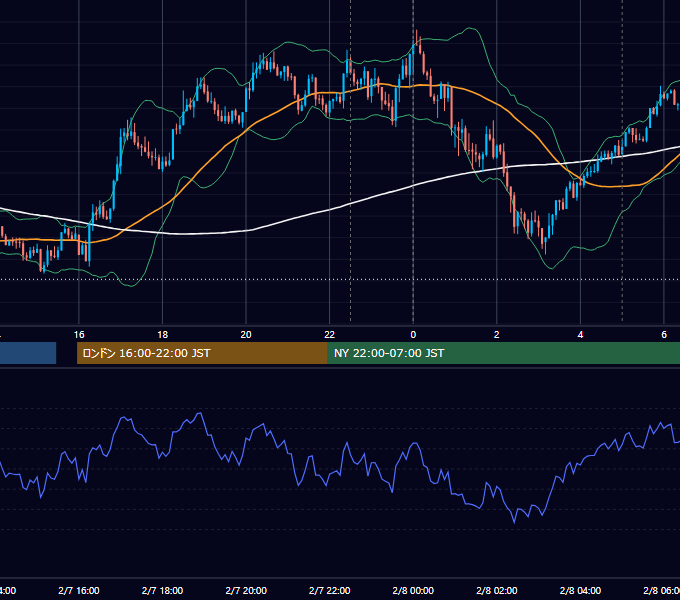Viewport: 680px width, 600px height.
Task: Select the 2/7 18:00 date label
Action: [163, 590]
